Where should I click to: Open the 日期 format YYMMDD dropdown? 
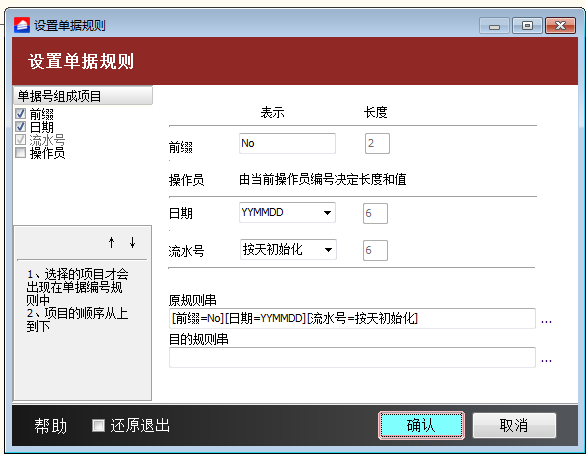point(287,213)
